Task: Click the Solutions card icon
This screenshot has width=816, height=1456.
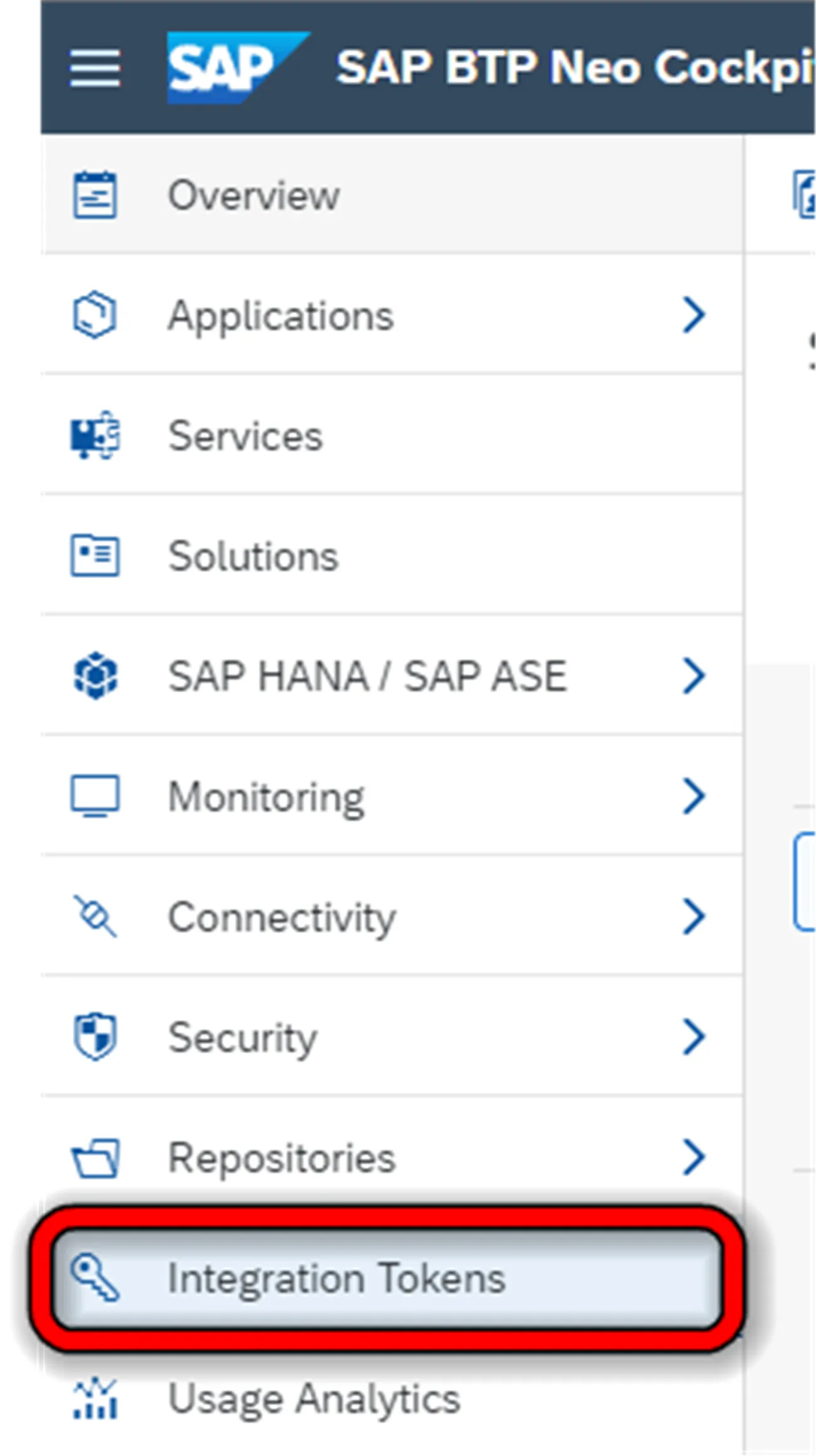Action: pyautogui.click(x=95, y=556)
